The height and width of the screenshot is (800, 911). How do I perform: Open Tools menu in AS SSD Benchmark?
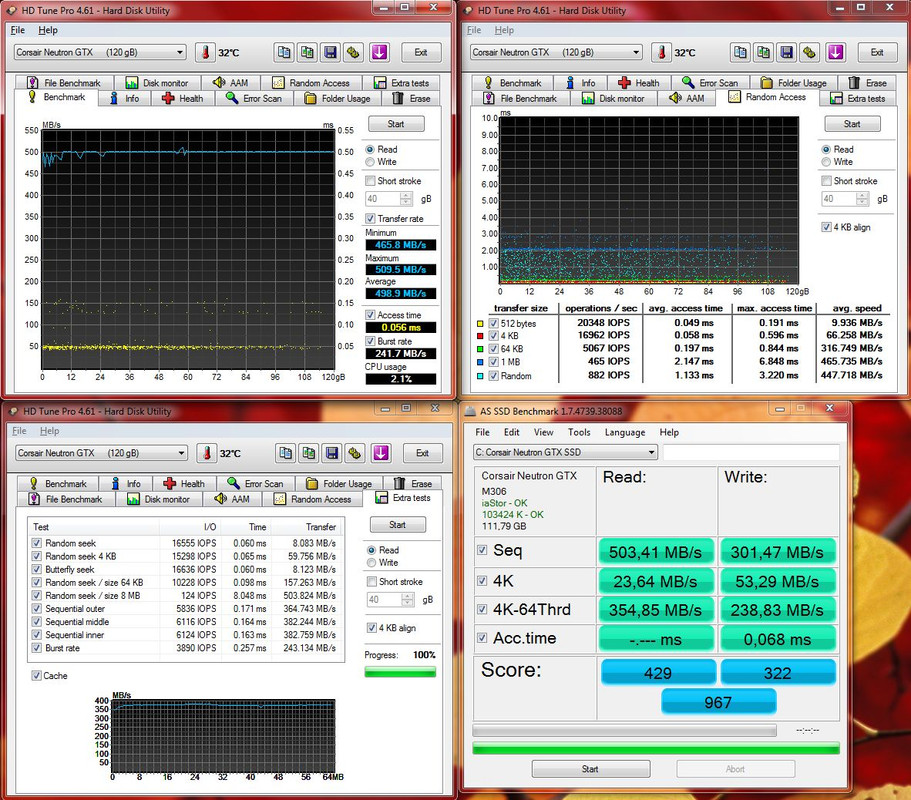(x=579, y=432)
